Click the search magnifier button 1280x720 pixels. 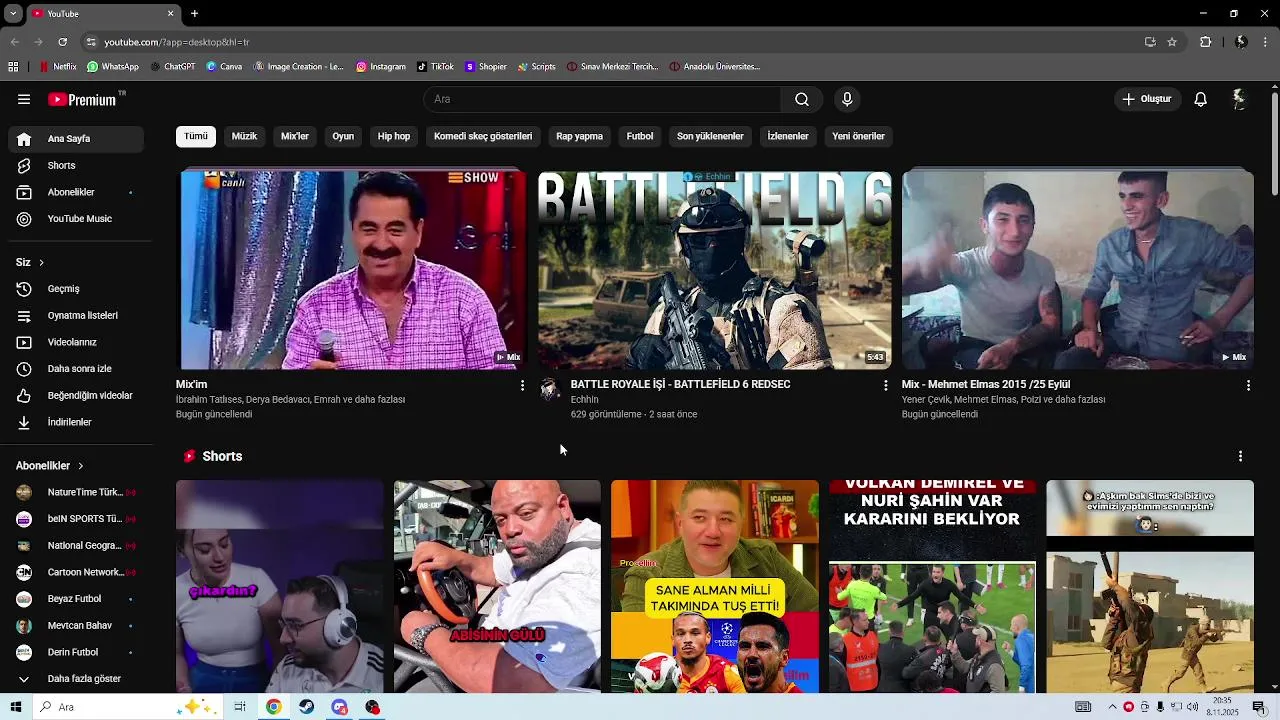tap(801, 99)
